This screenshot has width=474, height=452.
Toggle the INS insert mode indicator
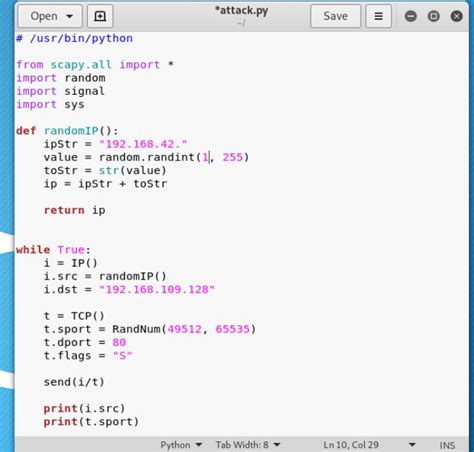tap(447, 445)
